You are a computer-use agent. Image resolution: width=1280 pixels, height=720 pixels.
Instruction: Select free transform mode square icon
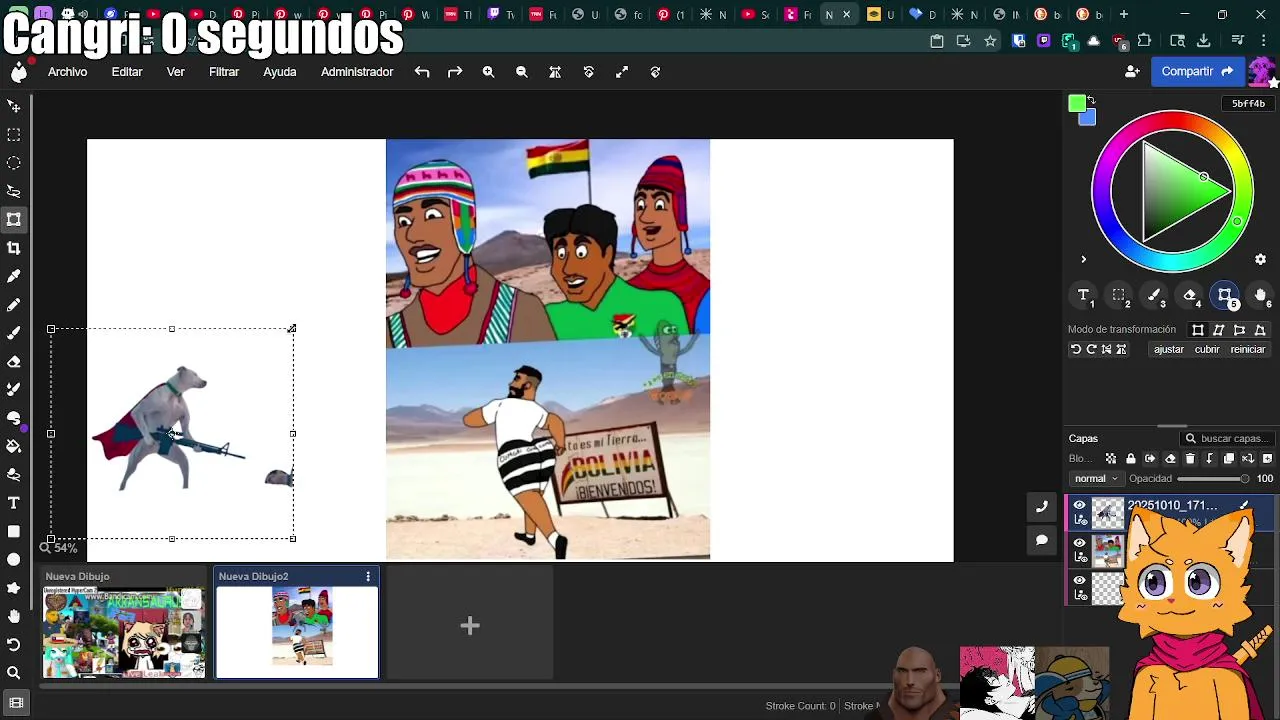[1198, 330]
